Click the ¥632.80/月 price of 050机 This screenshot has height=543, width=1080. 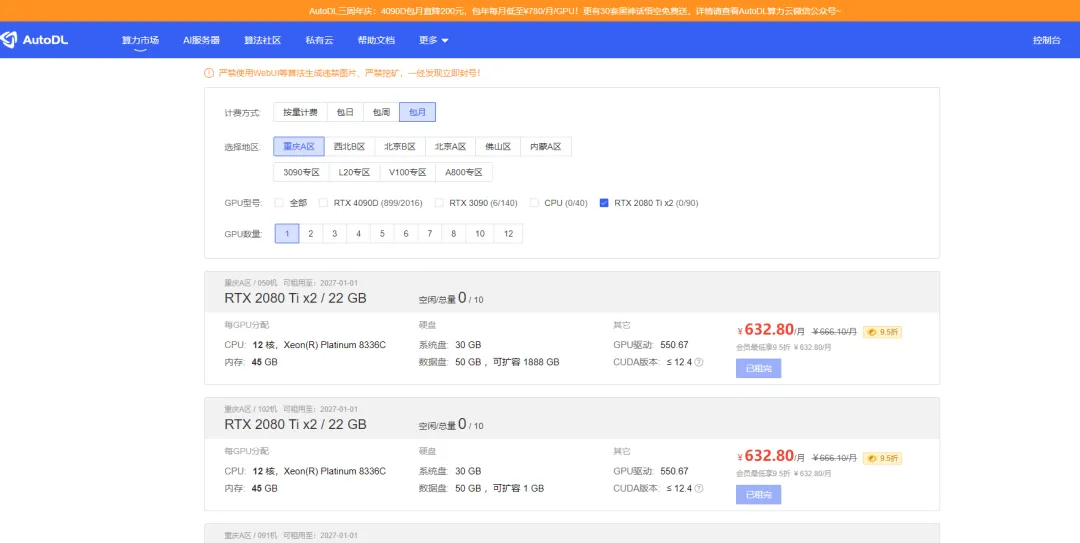click(770, 329)
